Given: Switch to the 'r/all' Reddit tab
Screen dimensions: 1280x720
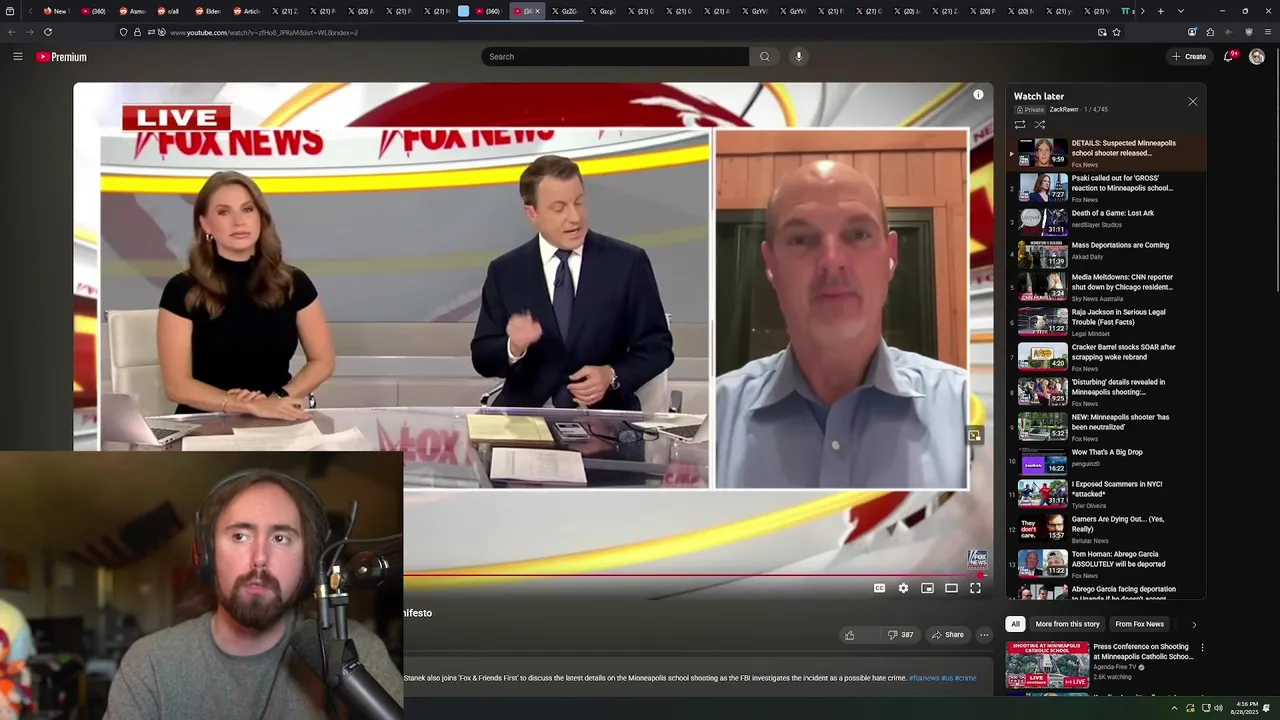Looking at the screenshot, I should 169,11.
